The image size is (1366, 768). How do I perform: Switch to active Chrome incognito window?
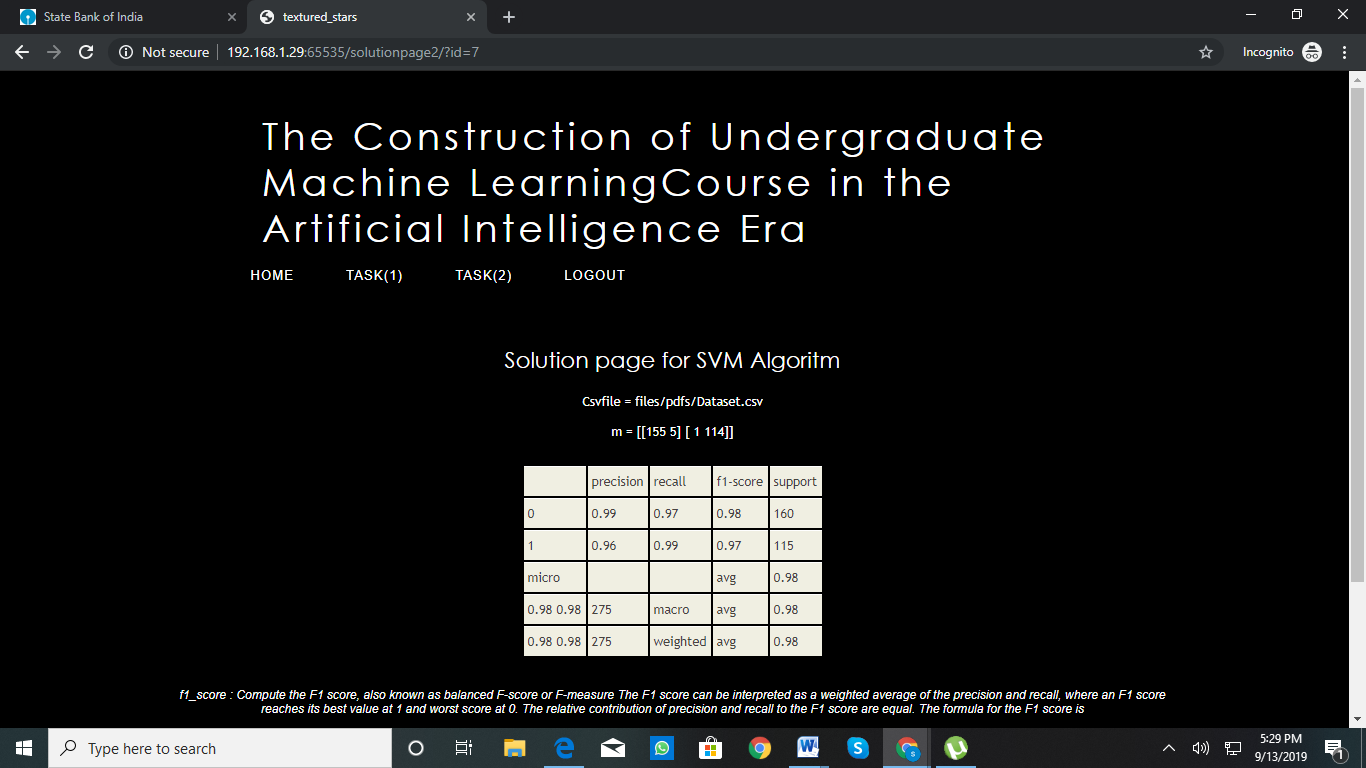click(907, 748)
